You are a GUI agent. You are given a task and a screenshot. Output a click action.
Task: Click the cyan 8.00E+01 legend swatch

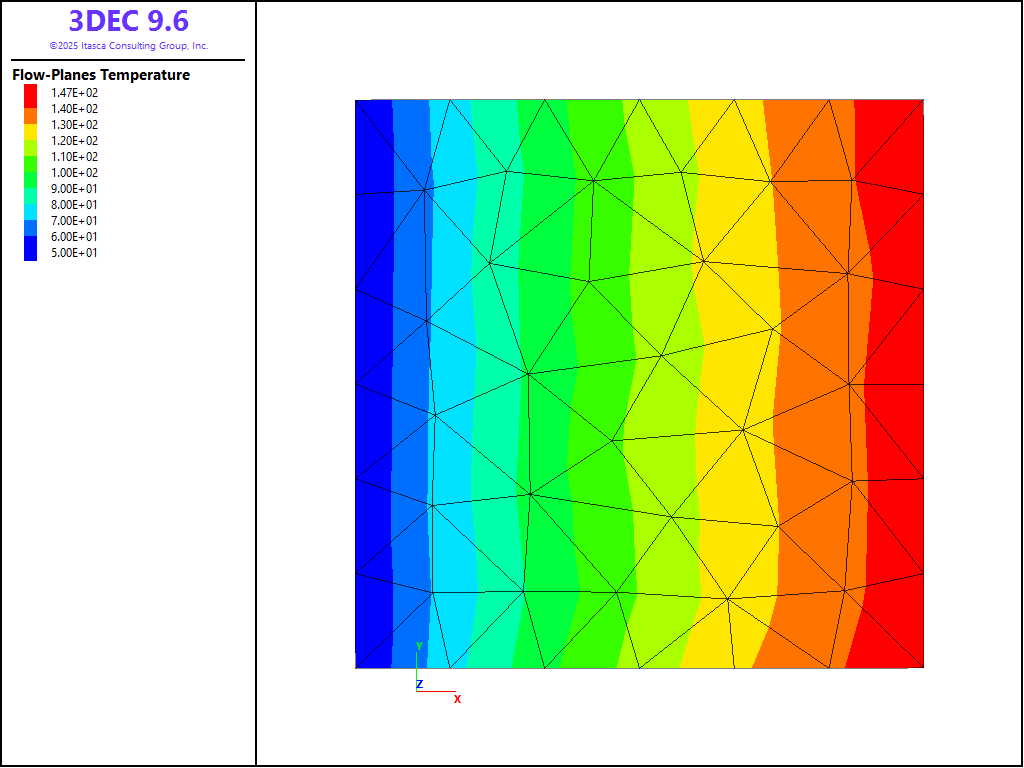tap(31, 205)
